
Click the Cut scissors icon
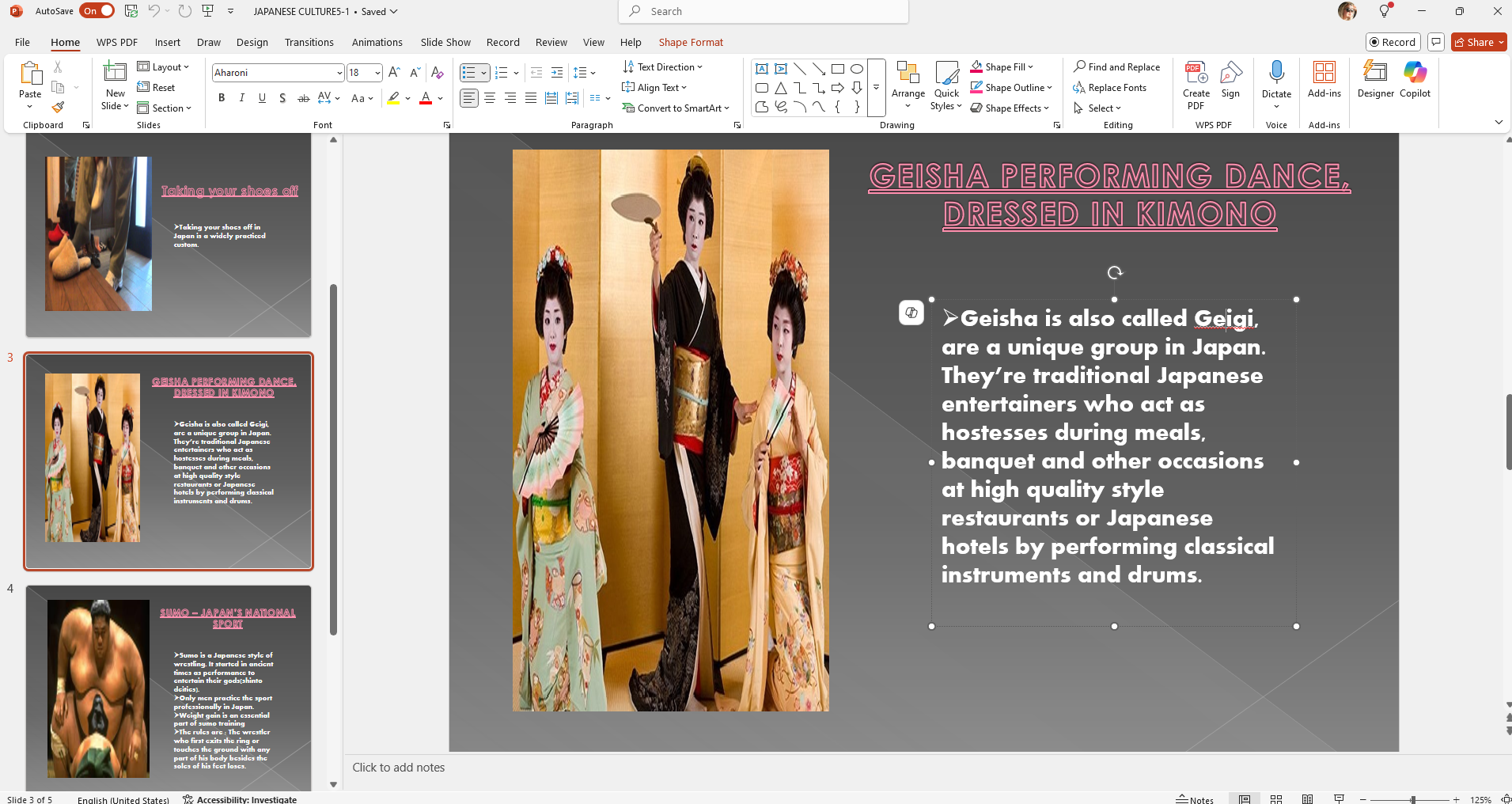pos(58,67)
